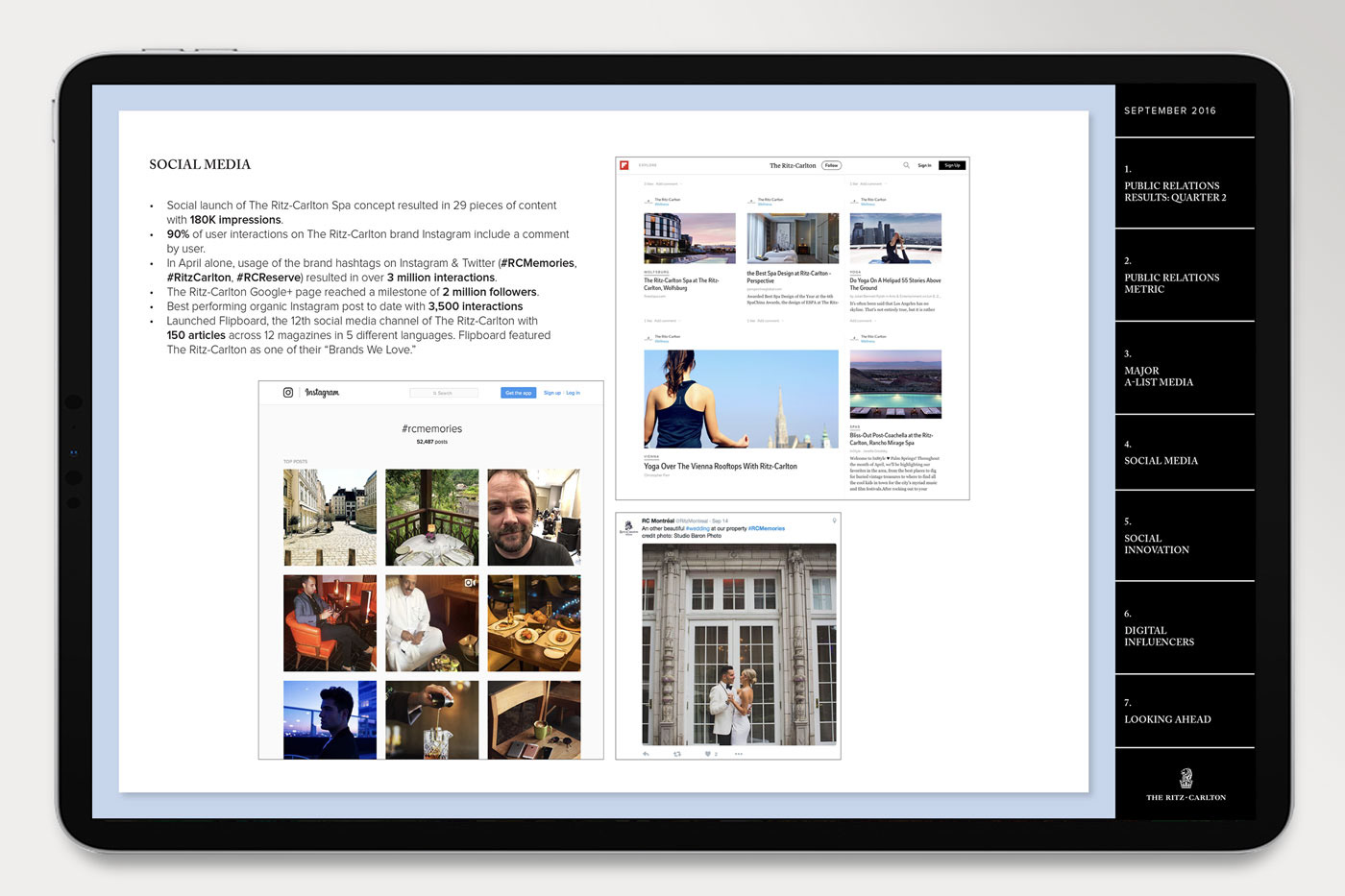The image size is (1345, 896).
Task: Click the Flipboard Follow button
Action: 831,165
